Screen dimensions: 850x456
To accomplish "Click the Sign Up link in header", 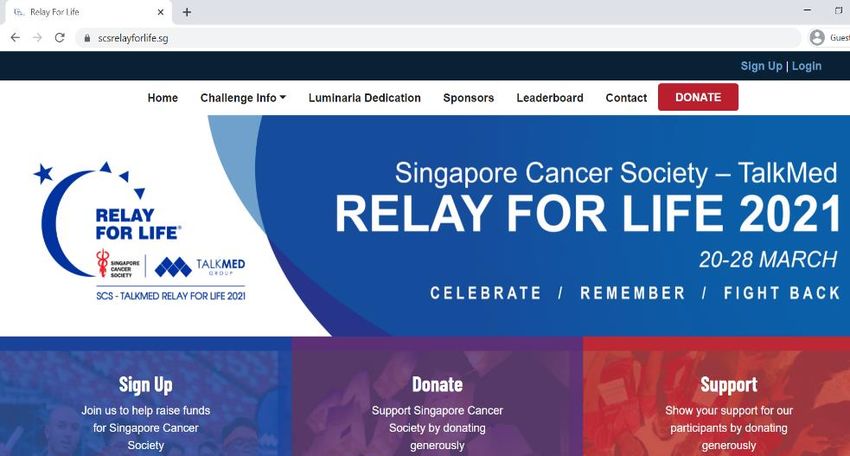I will coord(761,66).
